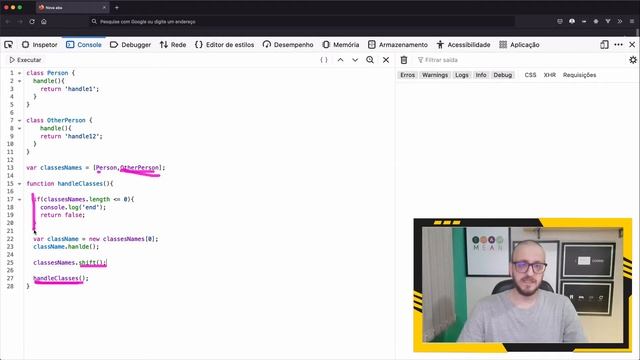Screen dimensions: 640x360
Task: Toggle the Logs filter
Action: [x=462, y=75]
